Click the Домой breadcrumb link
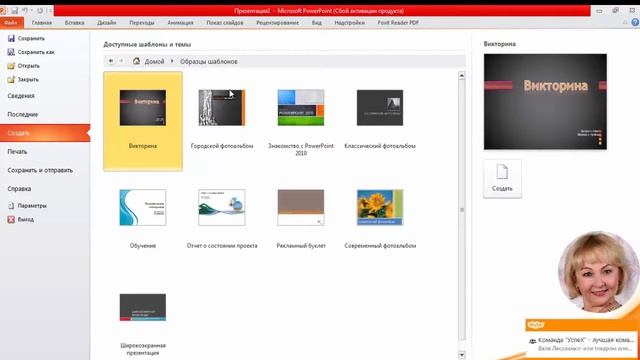 tap(154, 62)
